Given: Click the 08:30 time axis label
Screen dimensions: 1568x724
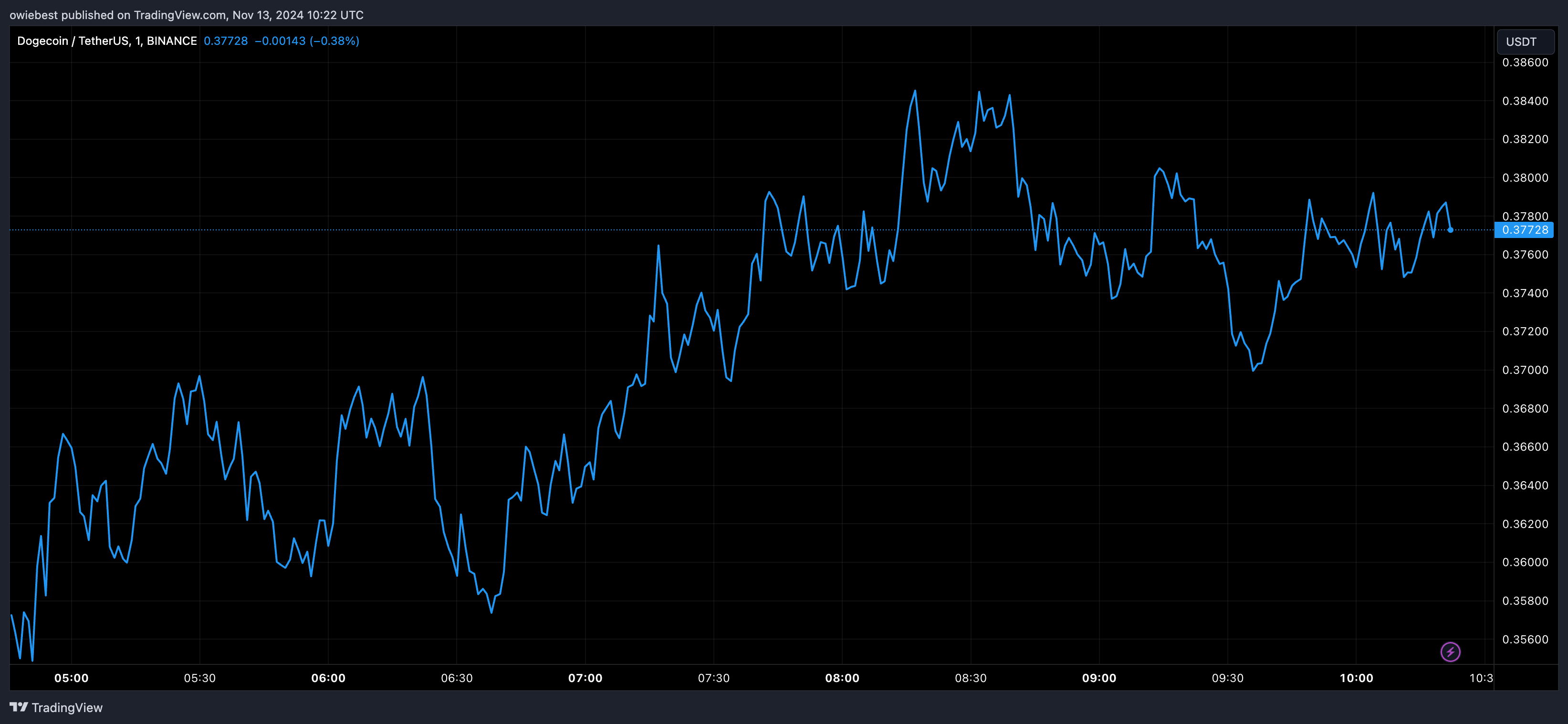Looking at the screenshot, I should [970, 678].
